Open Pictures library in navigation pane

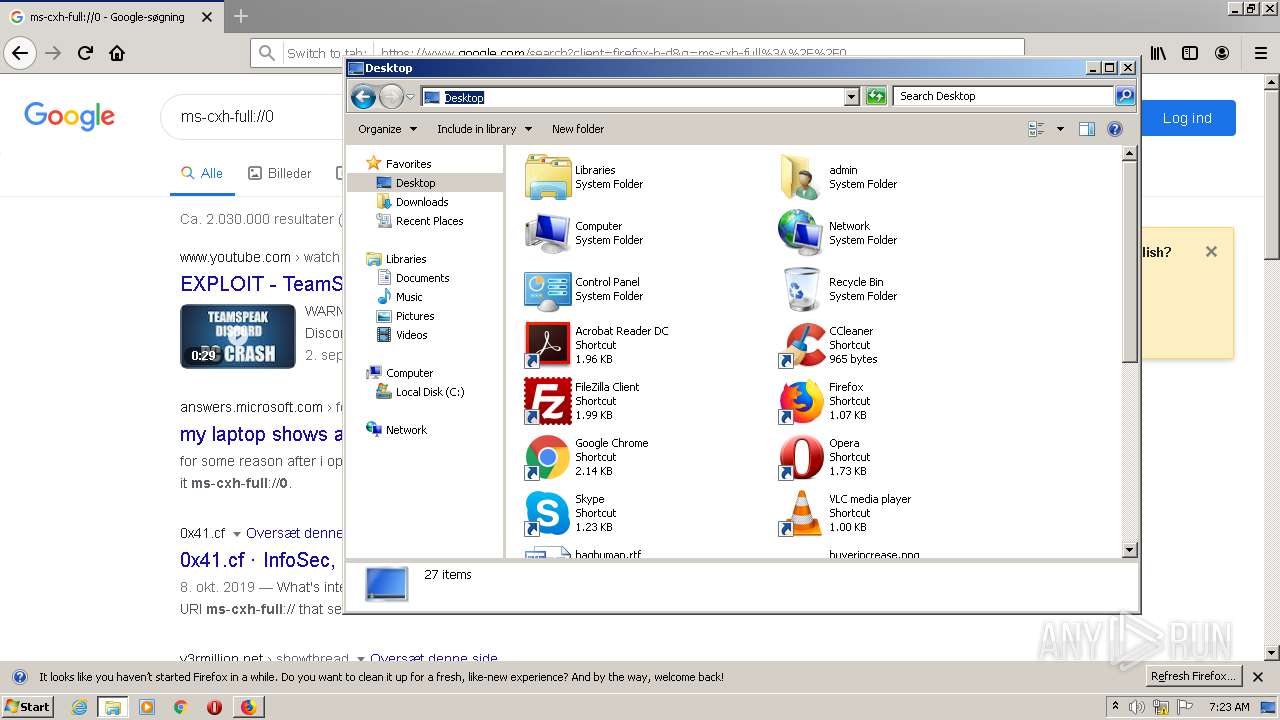coord(414,316)
